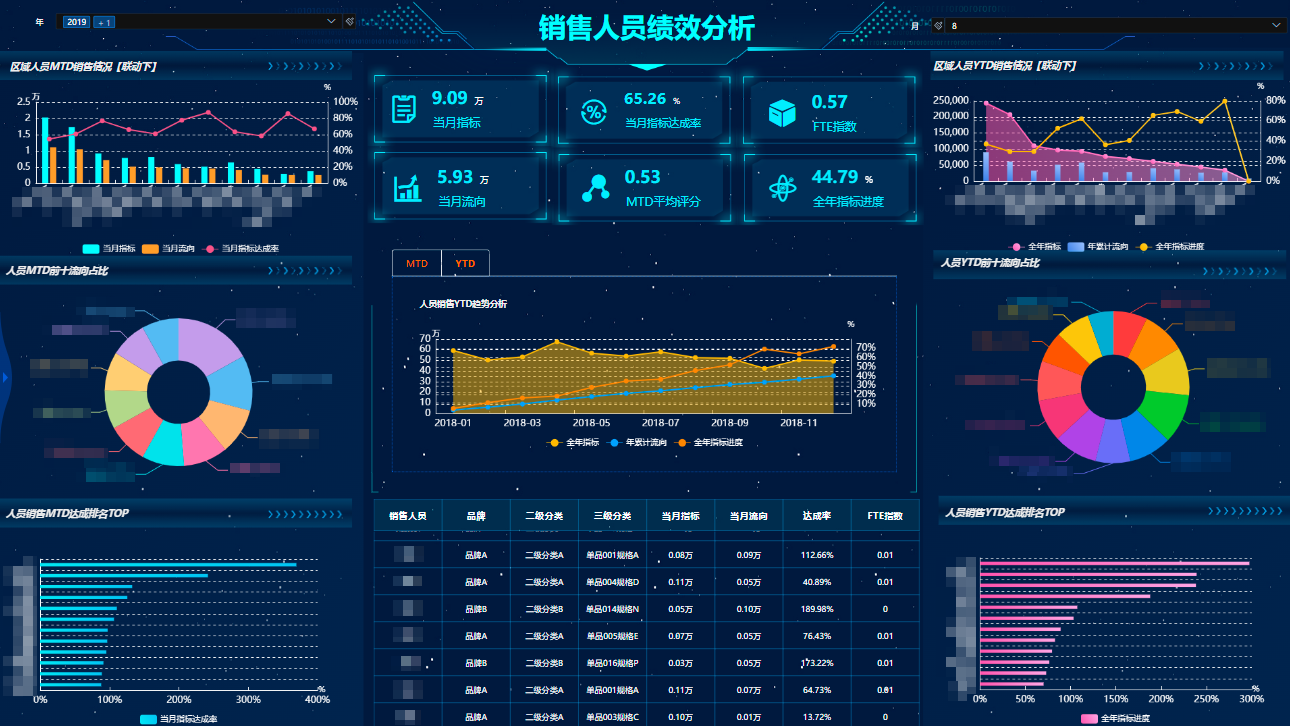Click the growth chart icon for 当月流向

click(407, 188)
